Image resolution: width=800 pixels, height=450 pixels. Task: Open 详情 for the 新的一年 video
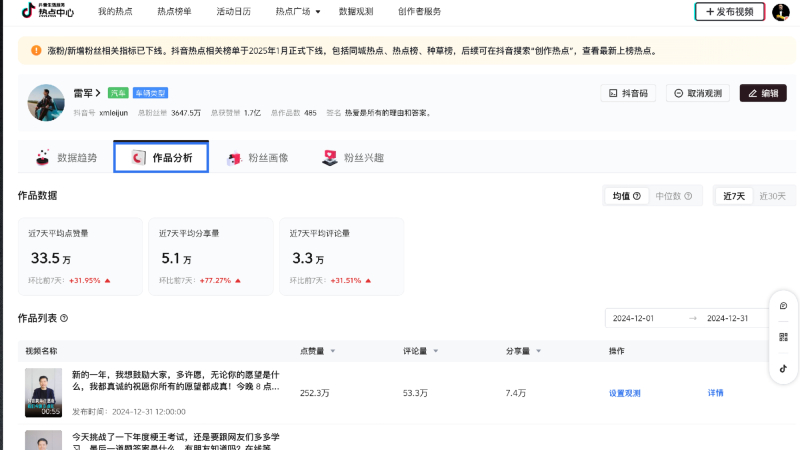[x=715, y=392]
